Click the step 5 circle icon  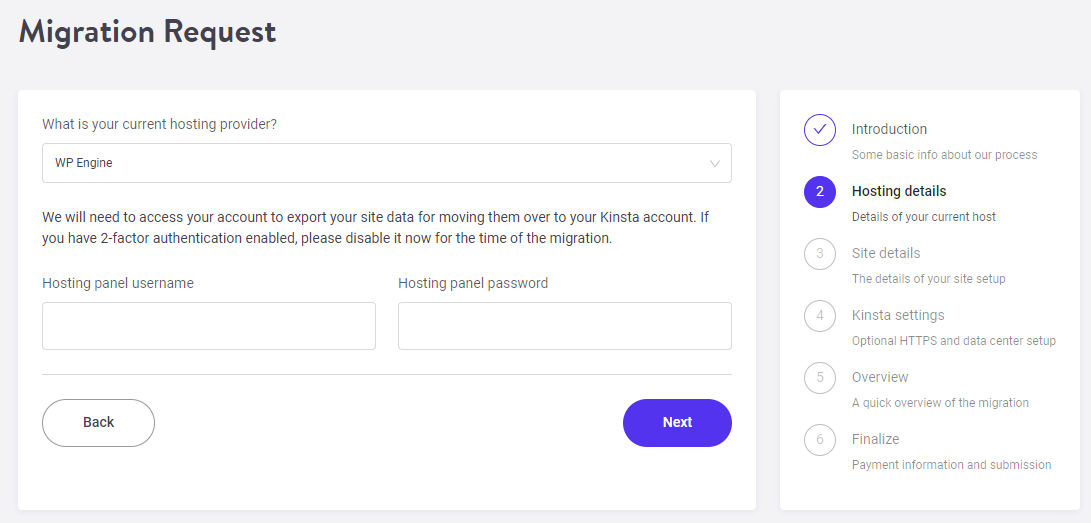coord(820,377)
